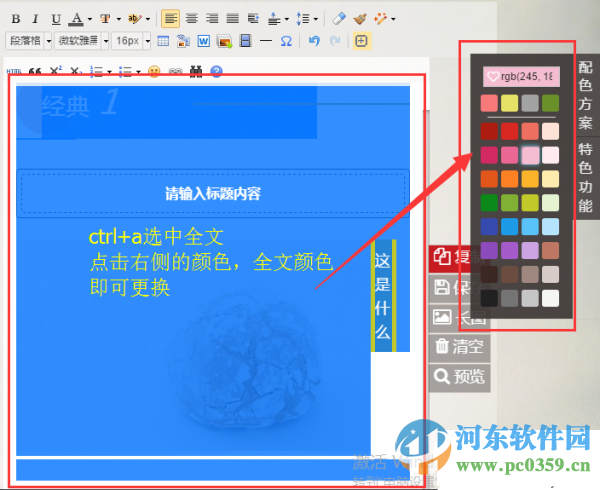Pick the black swatch
The width and height of the screenshot is (600, 490).
click(x=489, y=298)
